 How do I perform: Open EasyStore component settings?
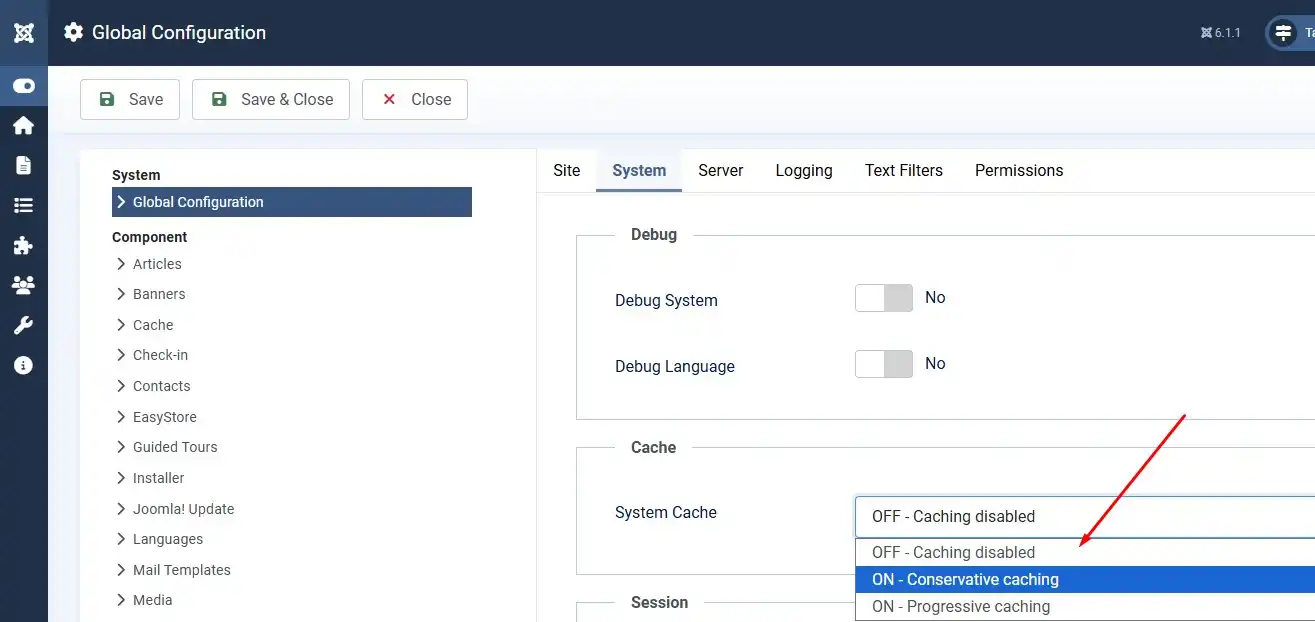coord(165,417)
